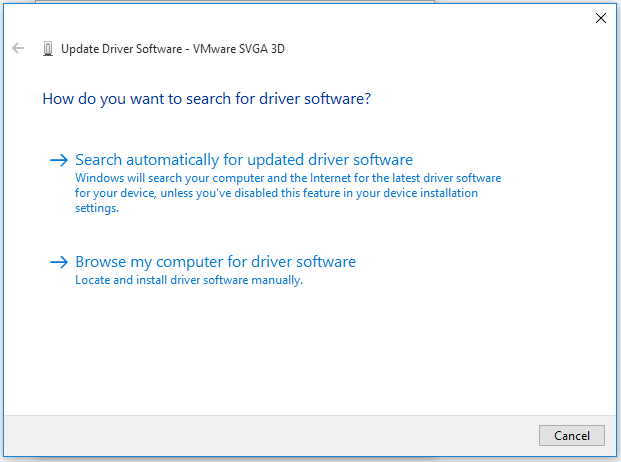621x462 pixels.
Task: Choose Search automatically for updated driver software
Action: tap(244, 160)
